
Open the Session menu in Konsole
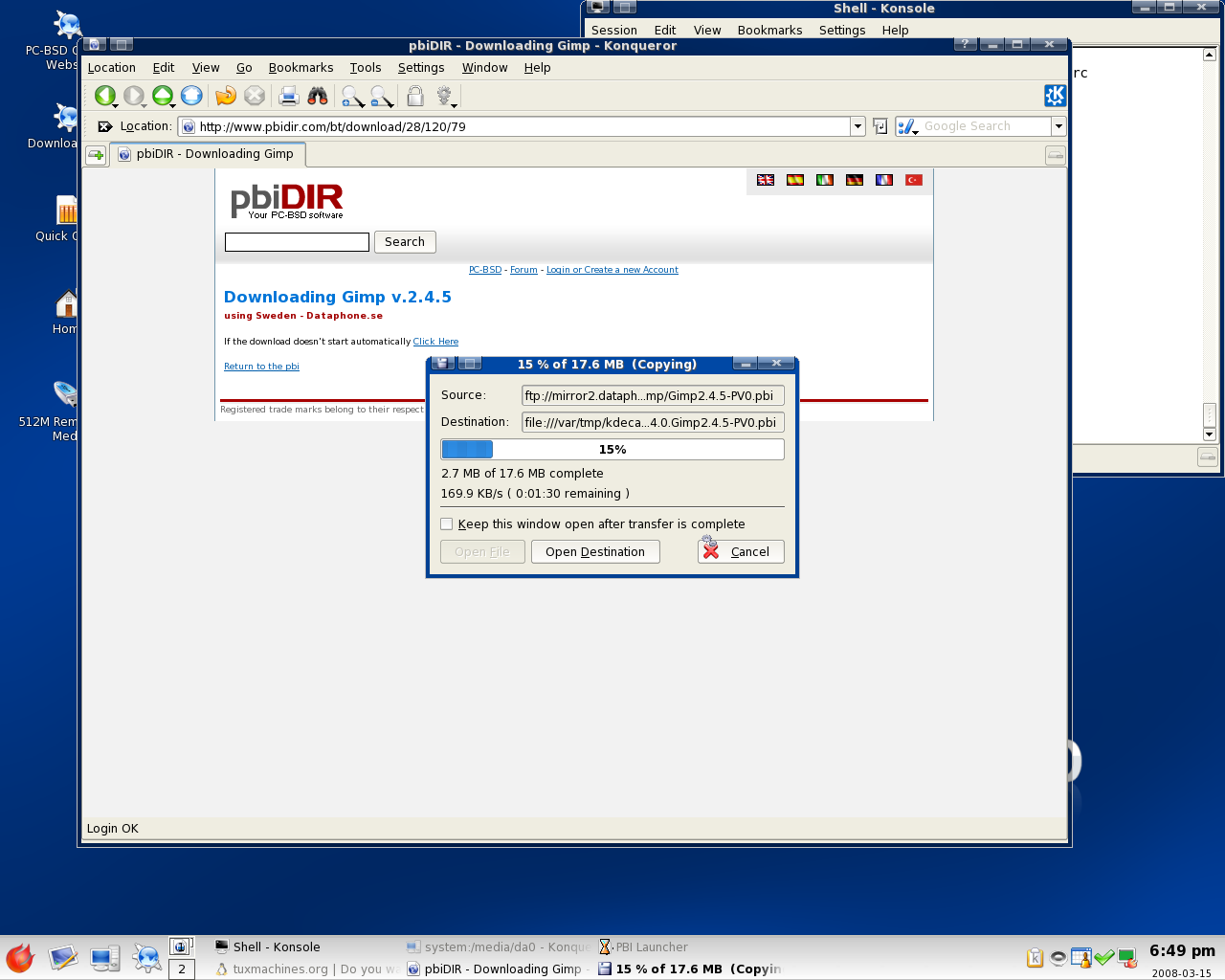614,31
